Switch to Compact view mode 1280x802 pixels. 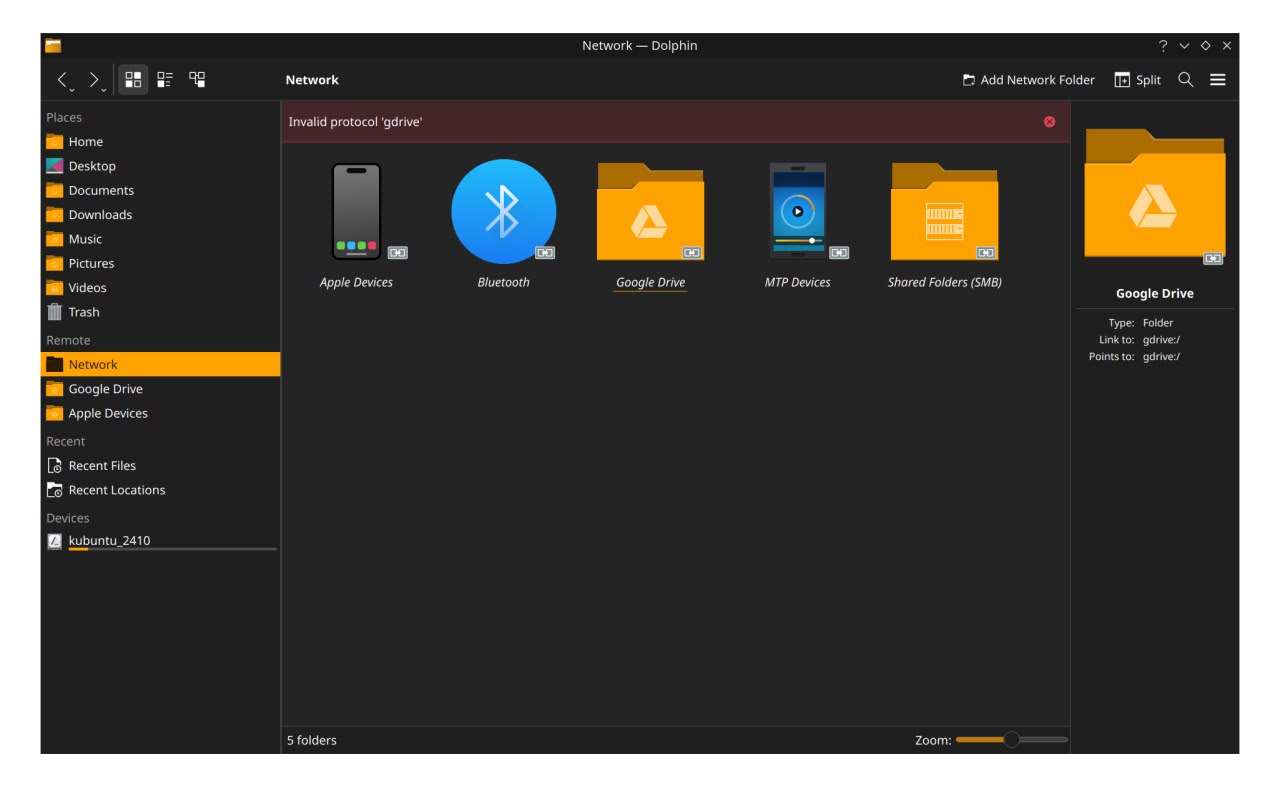pyautogui.click(x=165, y=79)
